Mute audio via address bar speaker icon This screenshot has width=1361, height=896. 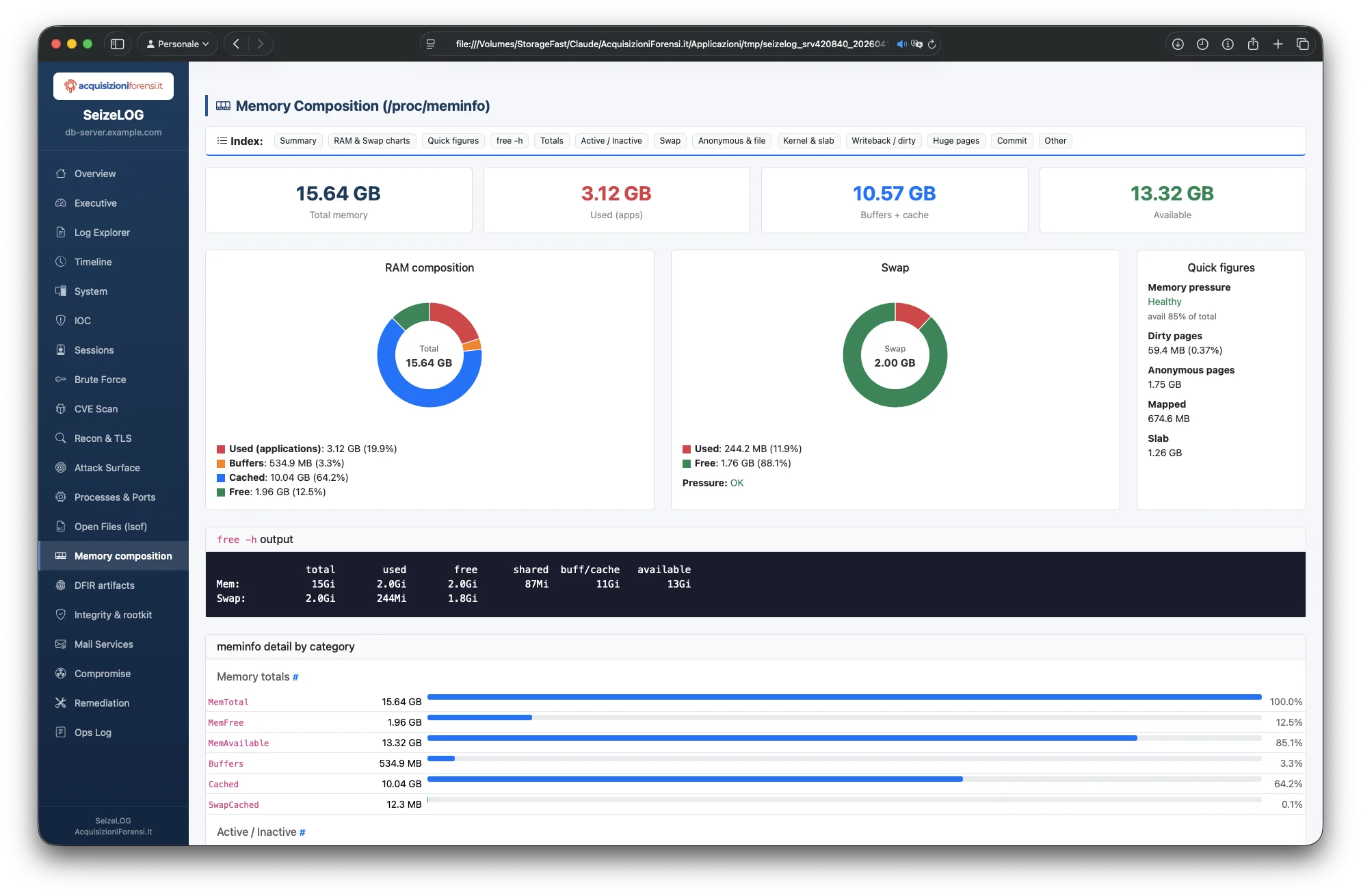(901, 44)
